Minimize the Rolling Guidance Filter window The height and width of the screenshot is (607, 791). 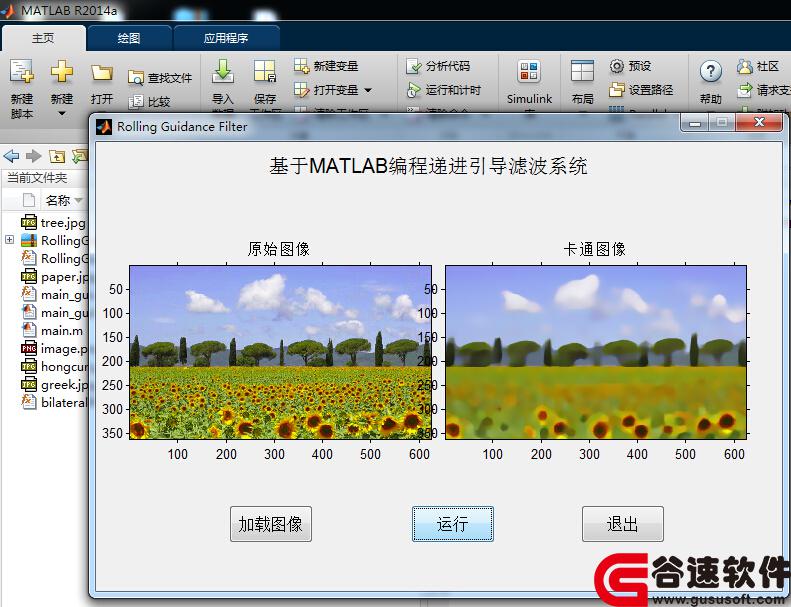point(695,123)
